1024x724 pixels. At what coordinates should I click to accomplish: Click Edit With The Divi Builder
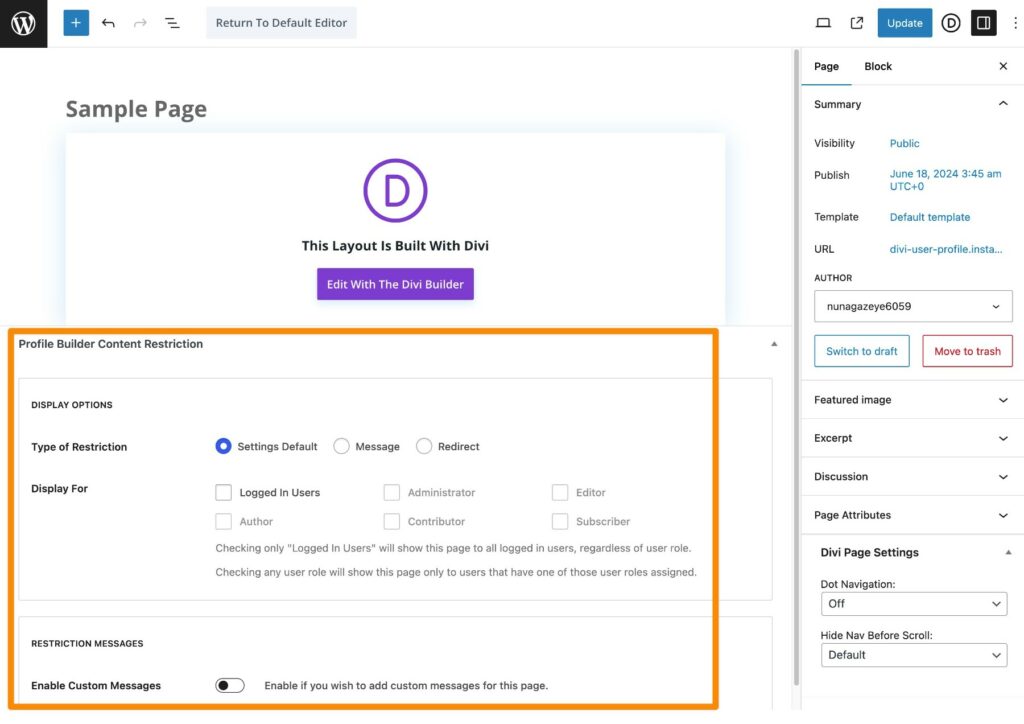click(x=395, y=284)
